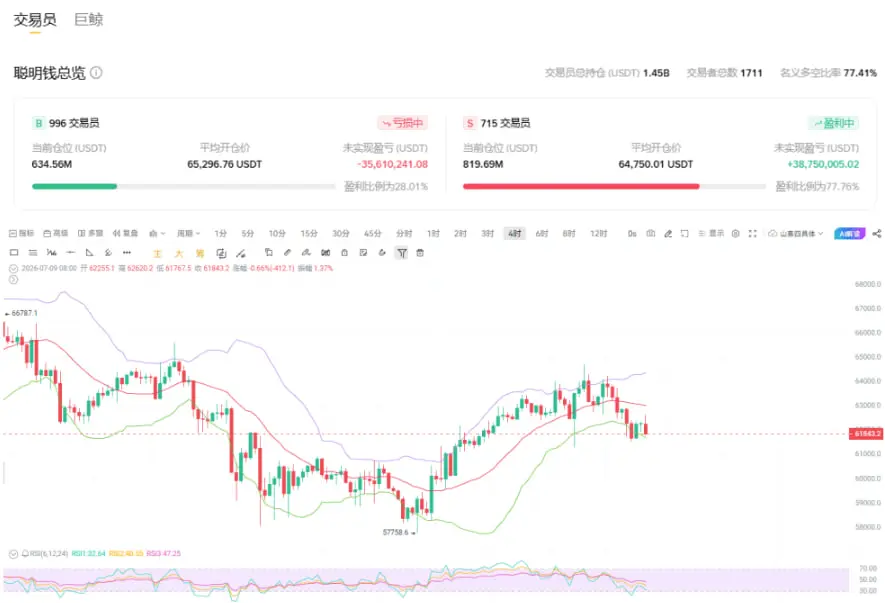Viewport: 885px width, 603px height.
Task: Click the -35,610,241.08 unrealized loss value
Action: point(392,164)
